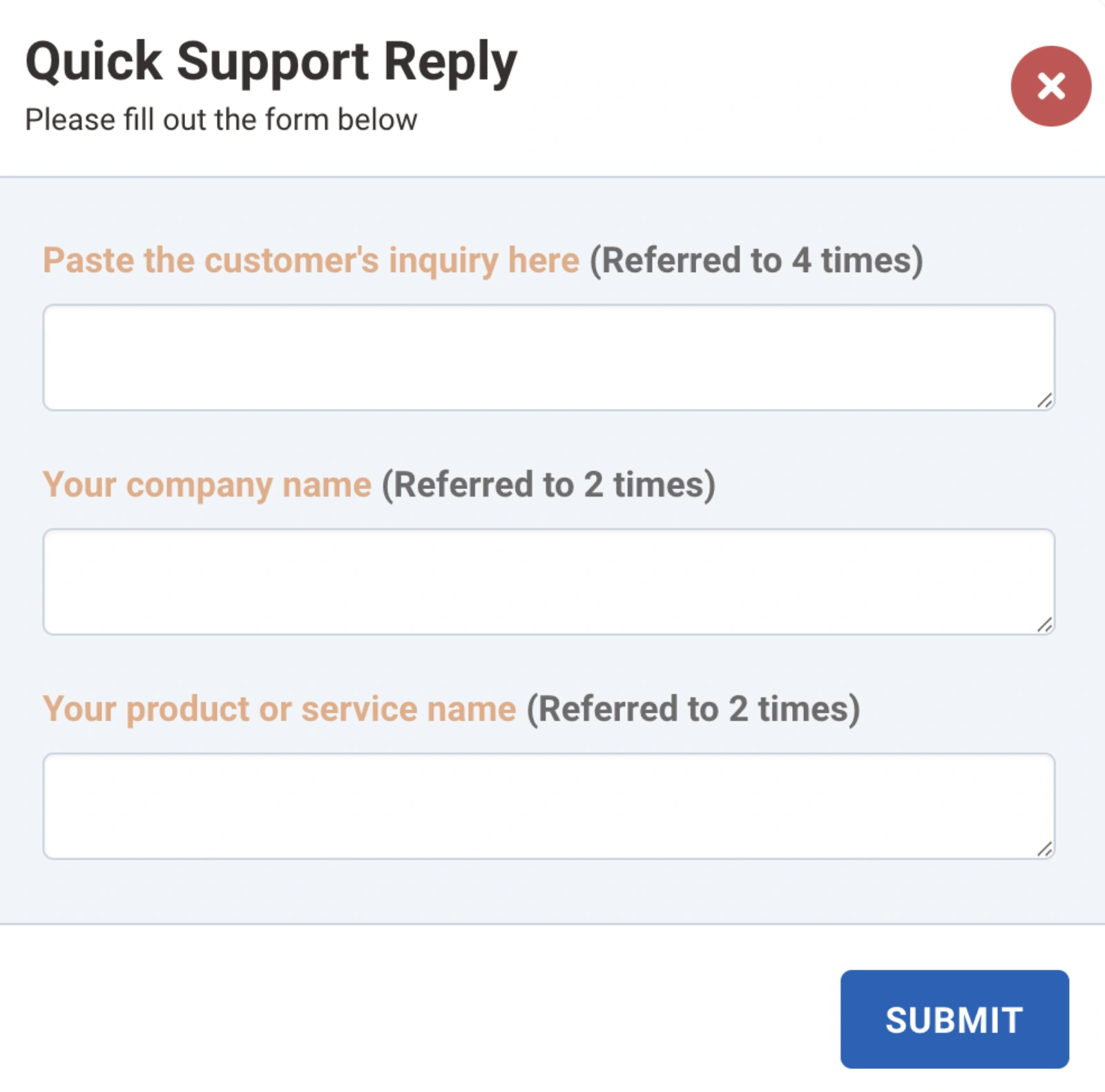Submit the support reply form
This screenshot has height=1092, width=1105.
[x=954, y=1020]
